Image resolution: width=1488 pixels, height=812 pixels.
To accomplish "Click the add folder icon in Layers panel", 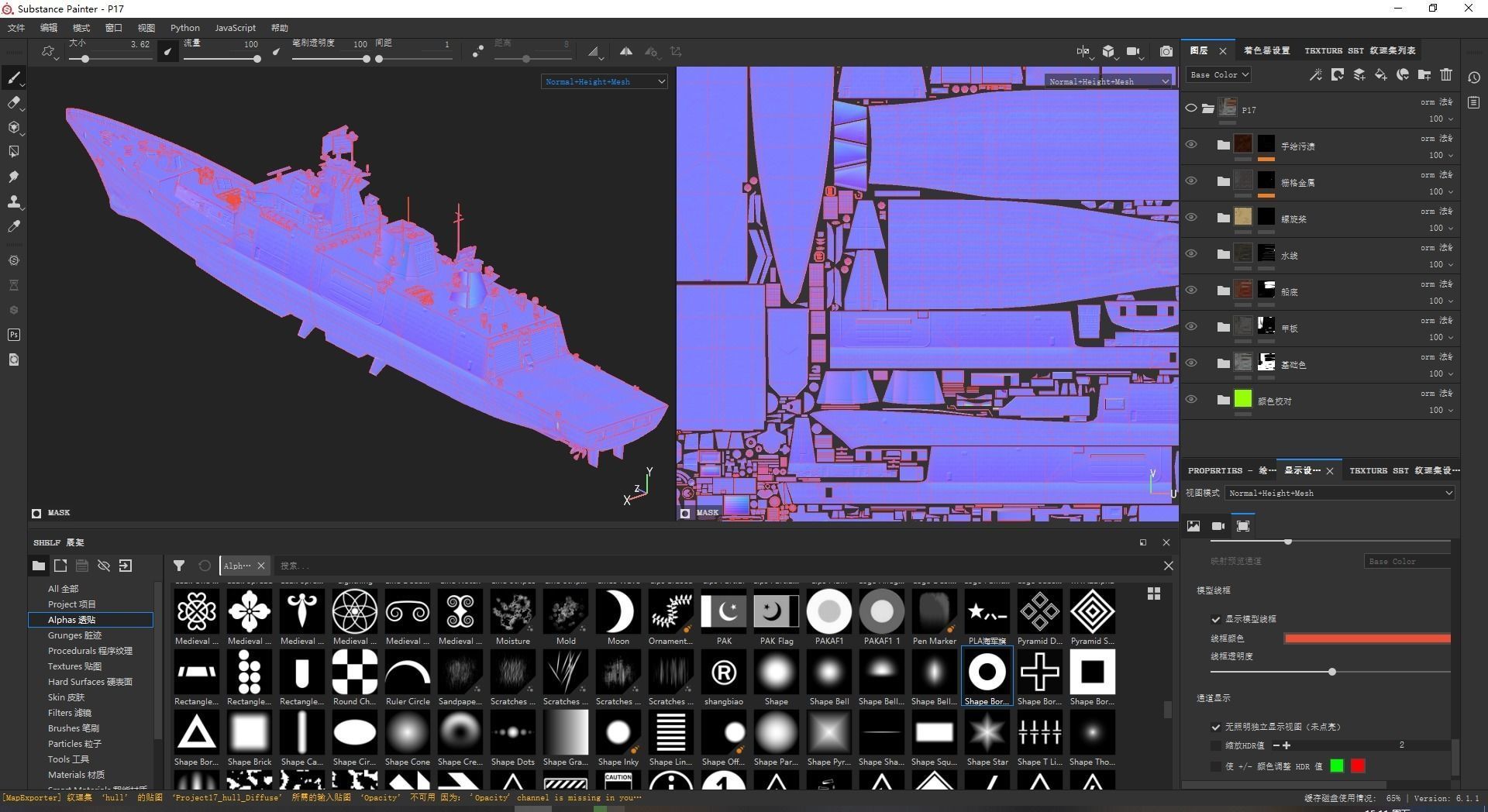I will coord(1424,74).
